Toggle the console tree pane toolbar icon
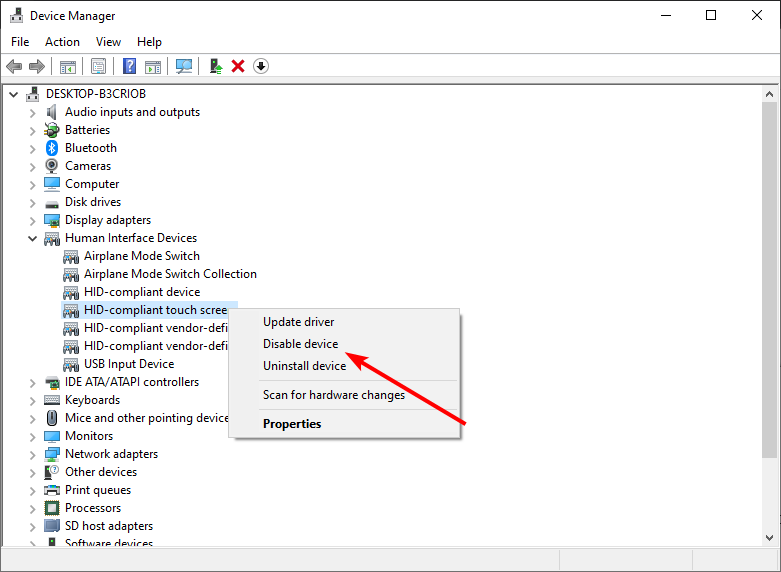This screenshot has height=572, width=781. point(68,66)
